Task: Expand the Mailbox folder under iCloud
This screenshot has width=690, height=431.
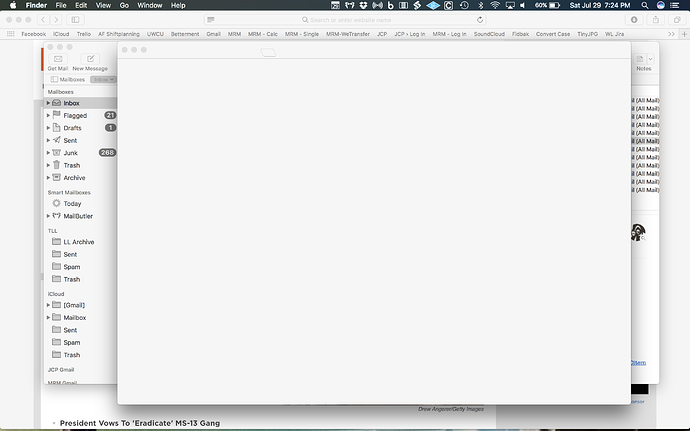Action: (48, 317)
